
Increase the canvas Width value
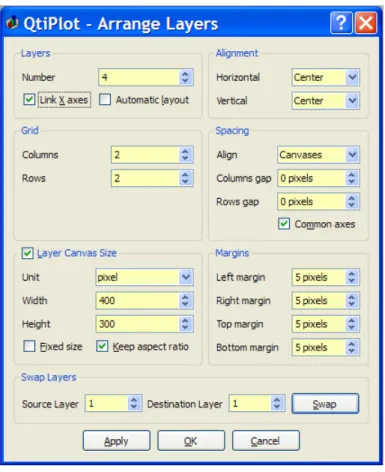185,296
